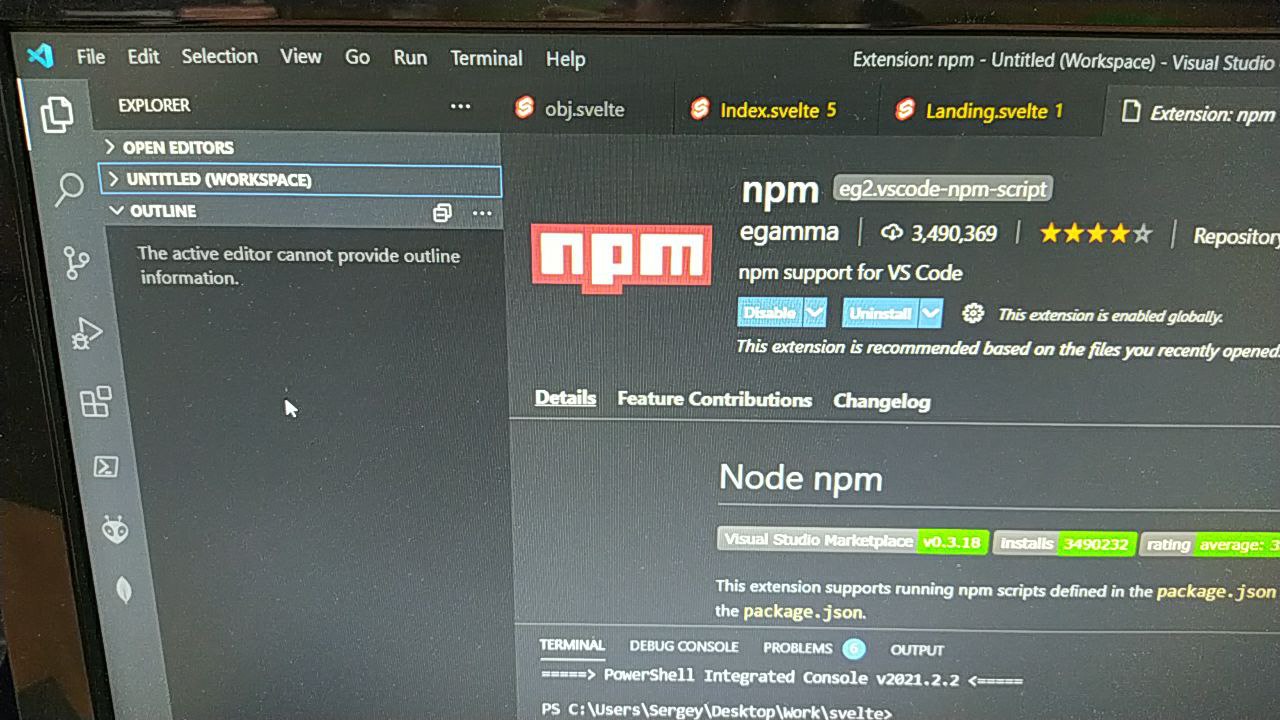Open Outline more actions ellipsis
1280x720 pixels.
click(482, 213)
